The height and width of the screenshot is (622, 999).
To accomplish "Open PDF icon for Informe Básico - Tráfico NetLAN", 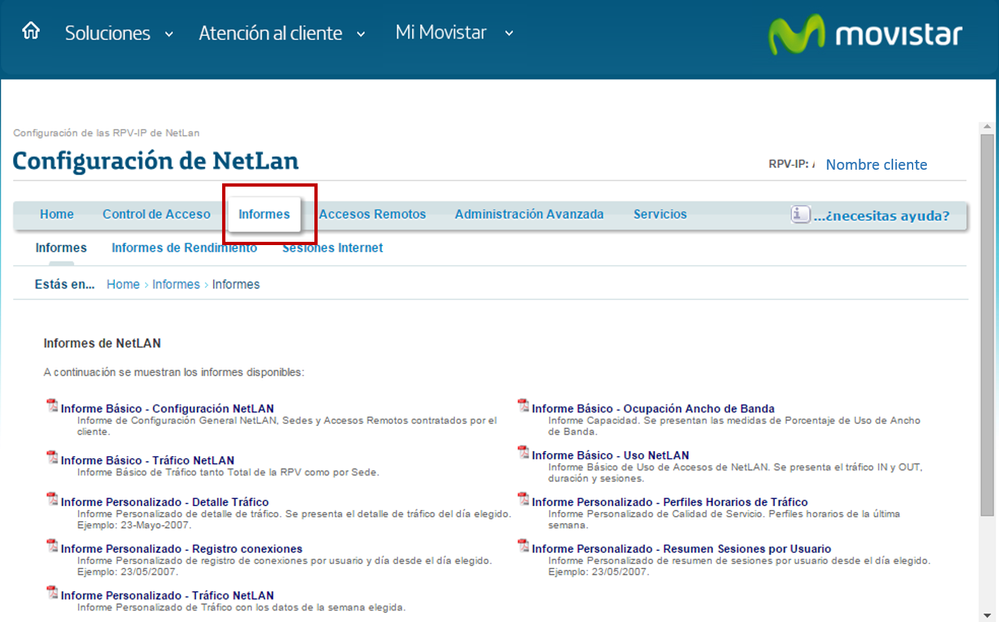I will (x=51, y=455).
